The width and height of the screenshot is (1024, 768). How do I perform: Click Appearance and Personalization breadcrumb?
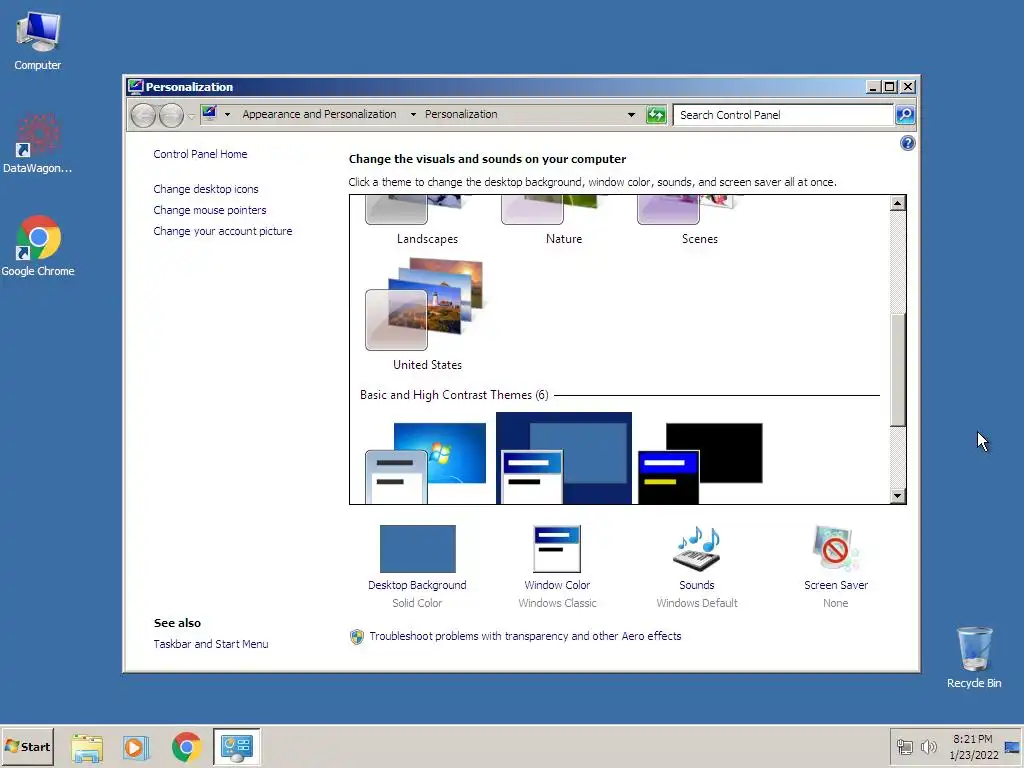(319, 114)
